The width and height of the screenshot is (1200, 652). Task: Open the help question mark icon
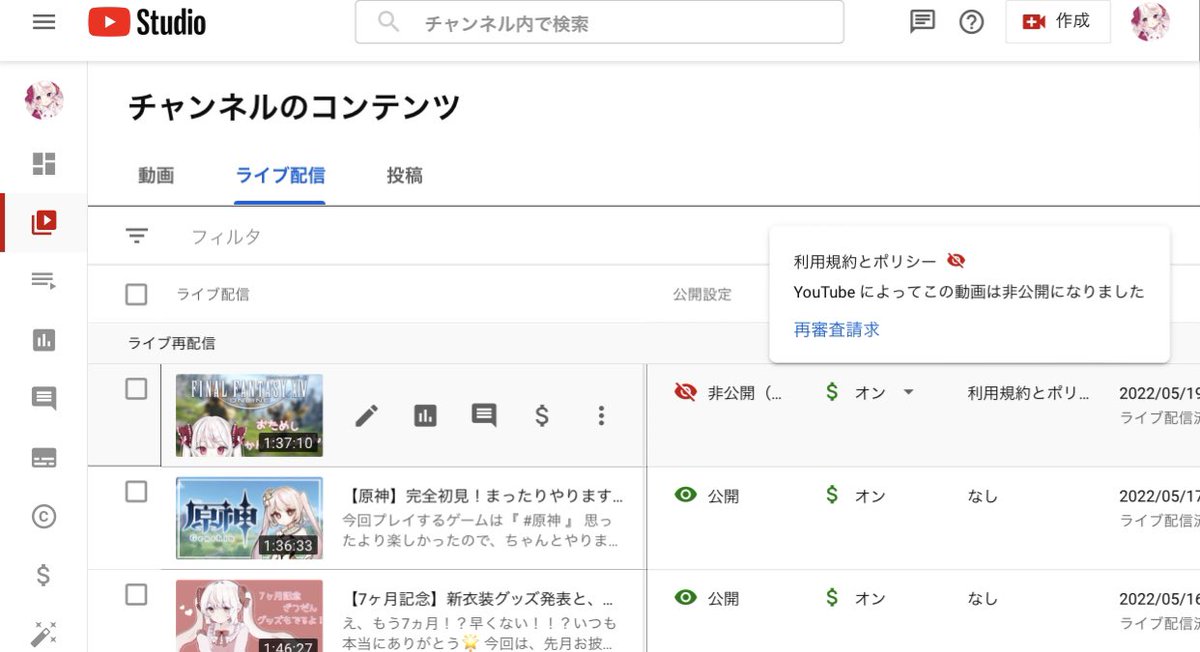point(971,22)
